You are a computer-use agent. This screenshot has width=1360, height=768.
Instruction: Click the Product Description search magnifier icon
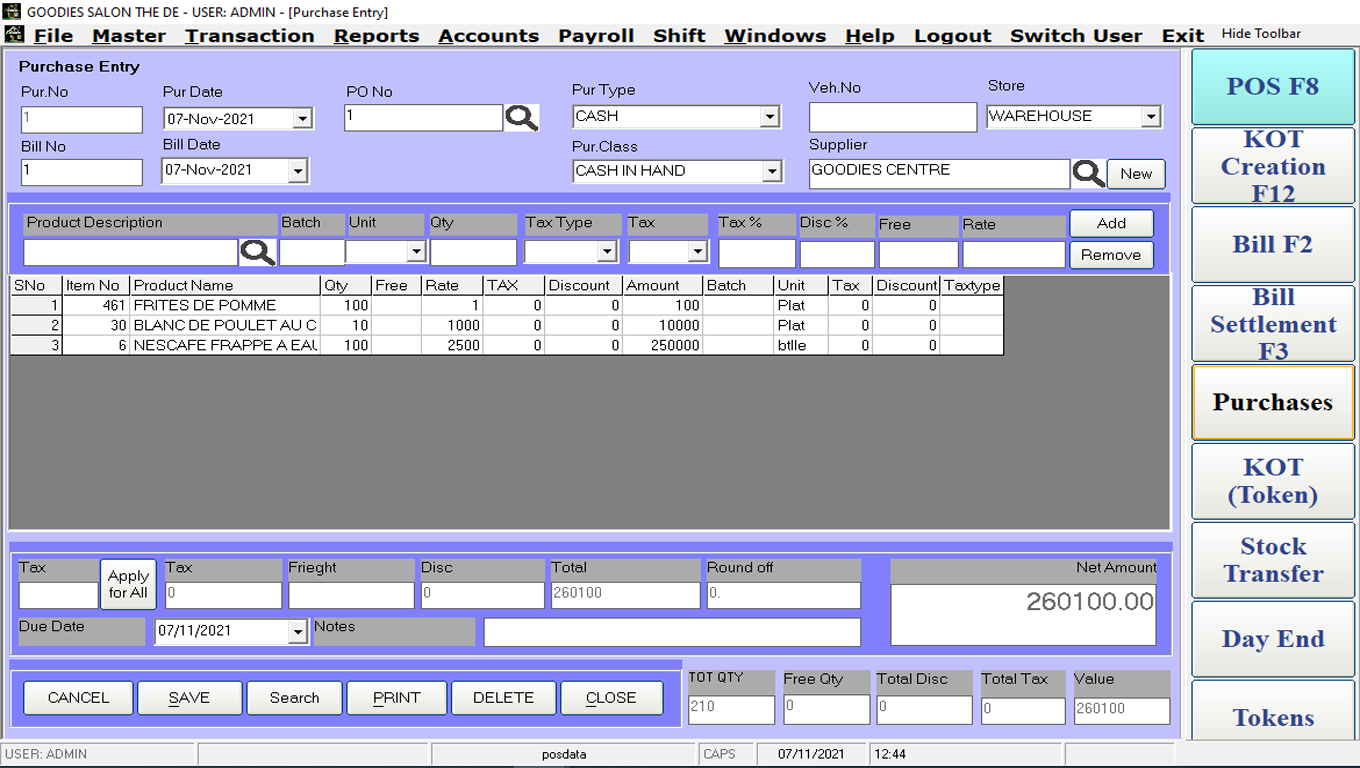pos(257,252)
